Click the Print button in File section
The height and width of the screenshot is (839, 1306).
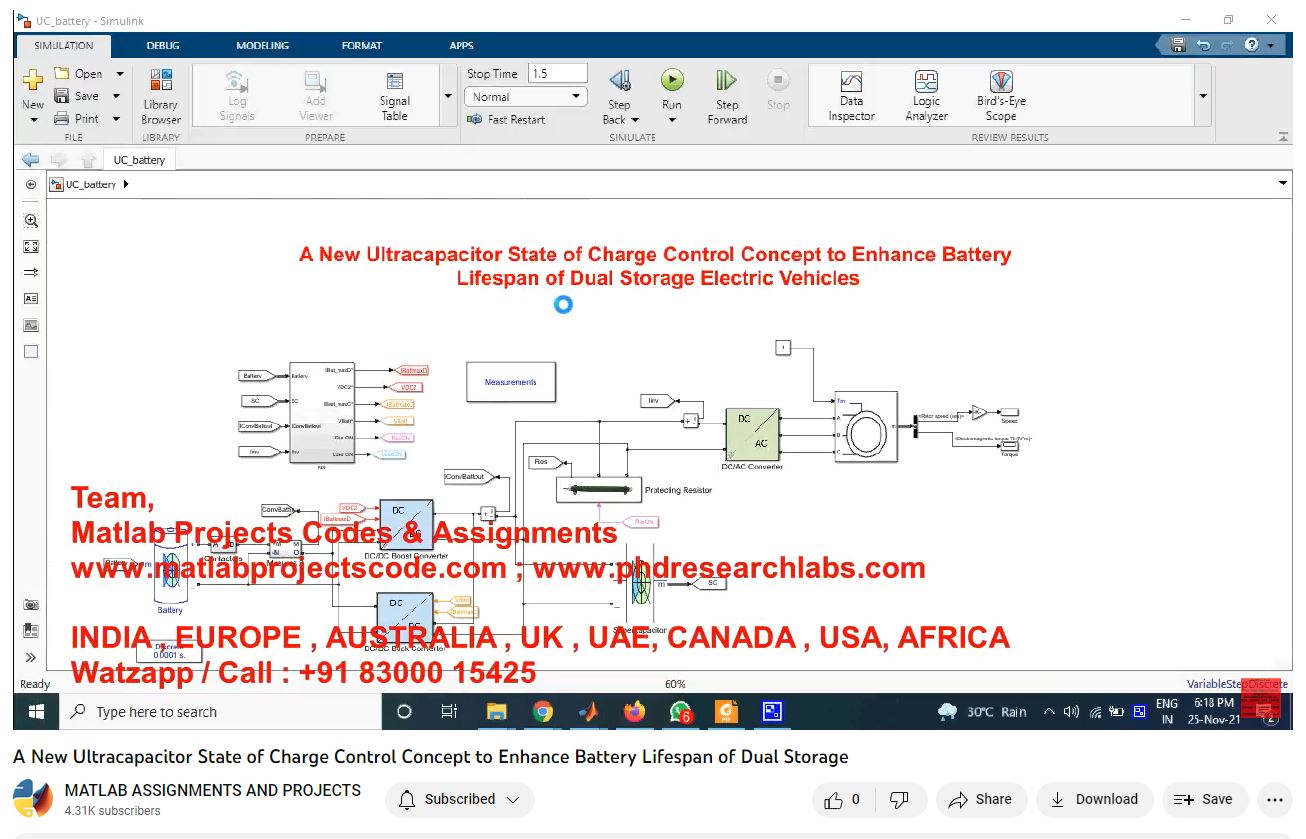tap(77, 118)
